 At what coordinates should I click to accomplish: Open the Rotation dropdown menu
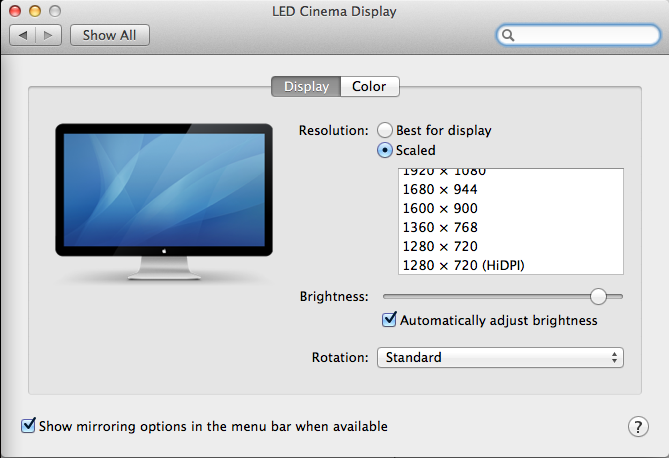point(500,357)
